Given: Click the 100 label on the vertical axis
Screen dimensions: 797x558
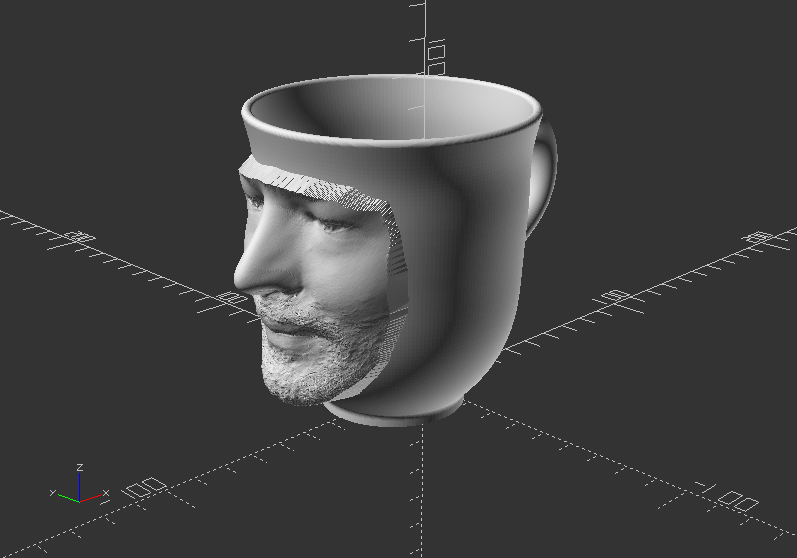Looking at the screenshot, I should [x=435, y=57].
